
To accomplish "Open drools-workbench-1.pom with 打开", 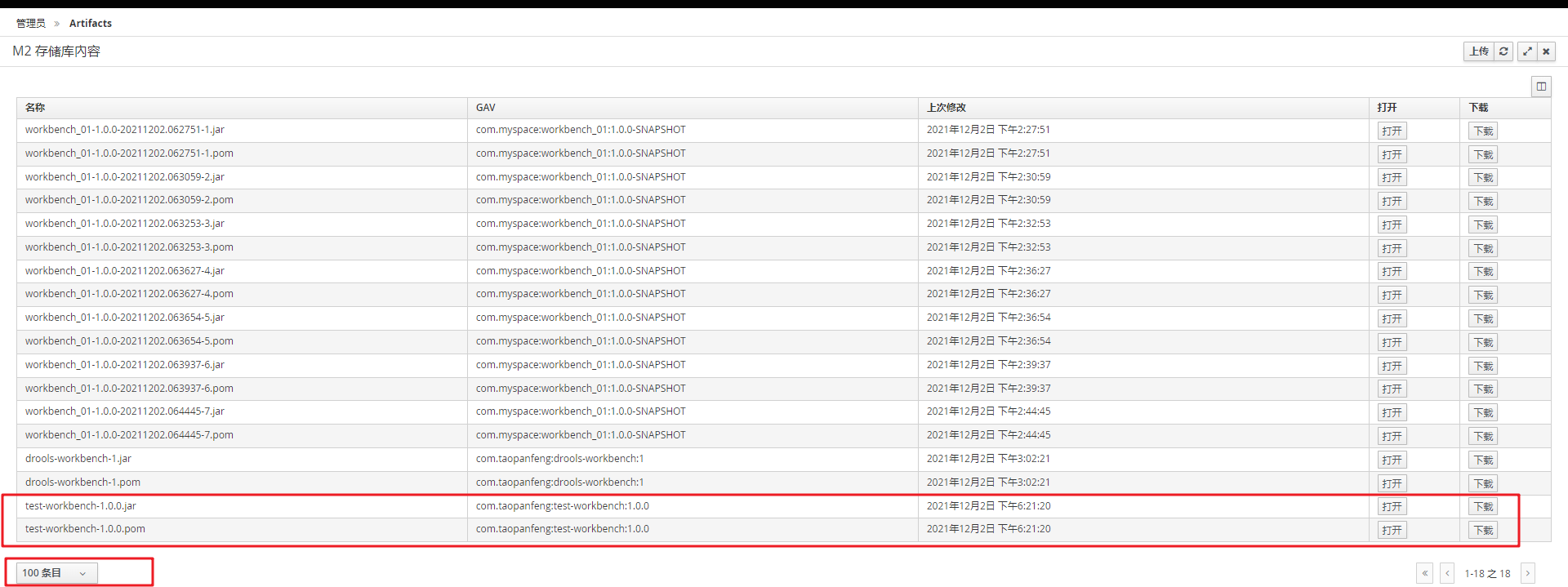I will (x=1392, y=484).
